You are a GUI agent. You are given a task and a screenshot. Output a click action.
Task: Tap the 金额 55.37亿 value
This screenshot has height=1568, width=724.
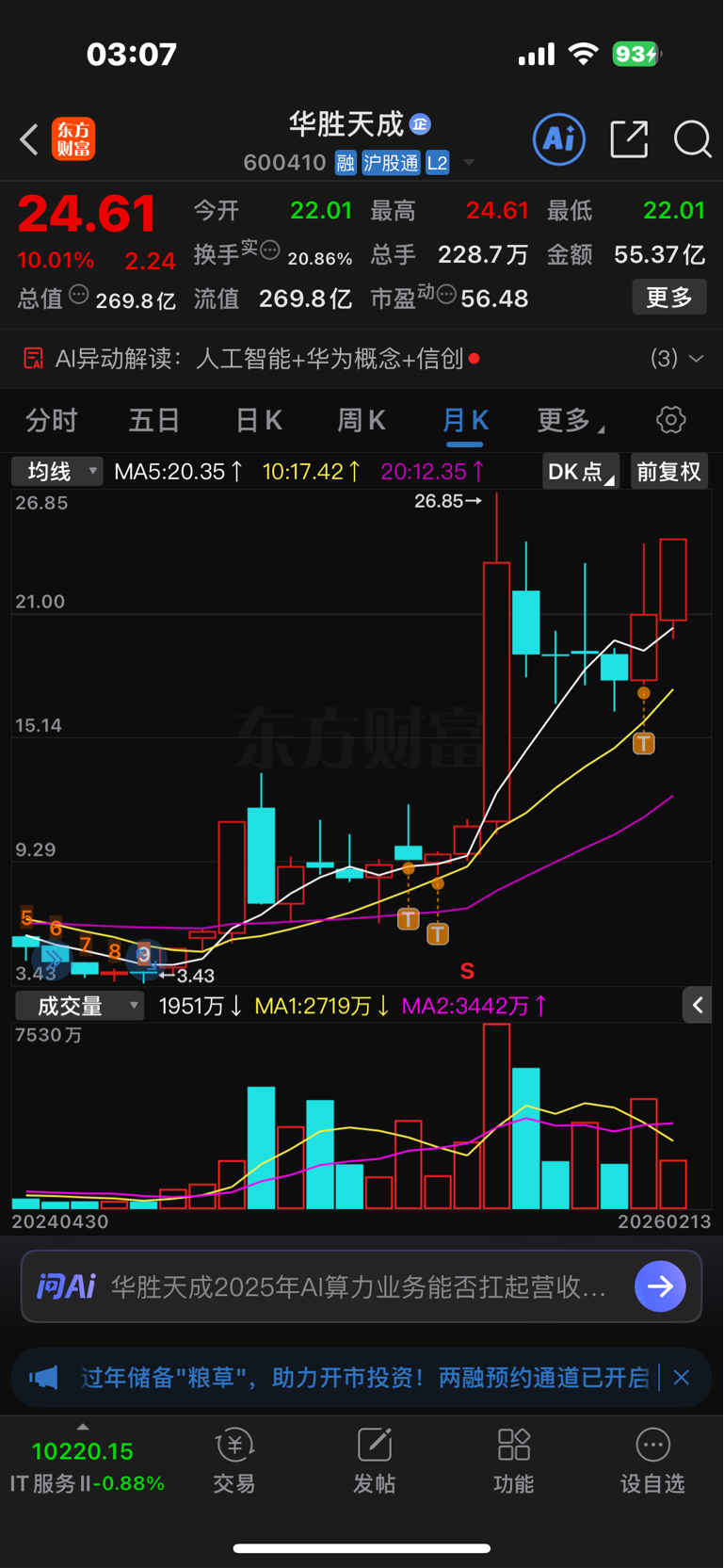point(659,254)
